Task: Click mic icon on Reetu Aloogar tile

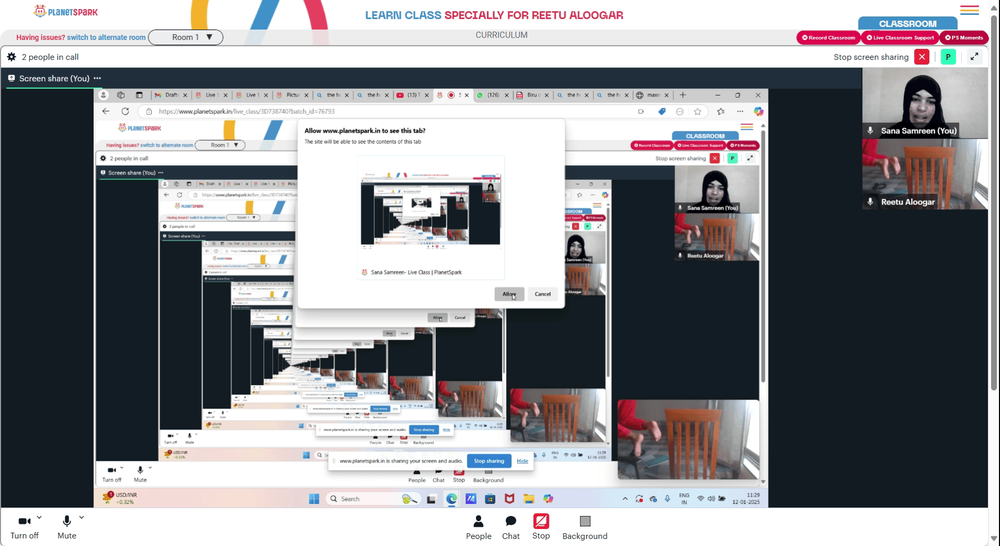Action: pos(870,202)
